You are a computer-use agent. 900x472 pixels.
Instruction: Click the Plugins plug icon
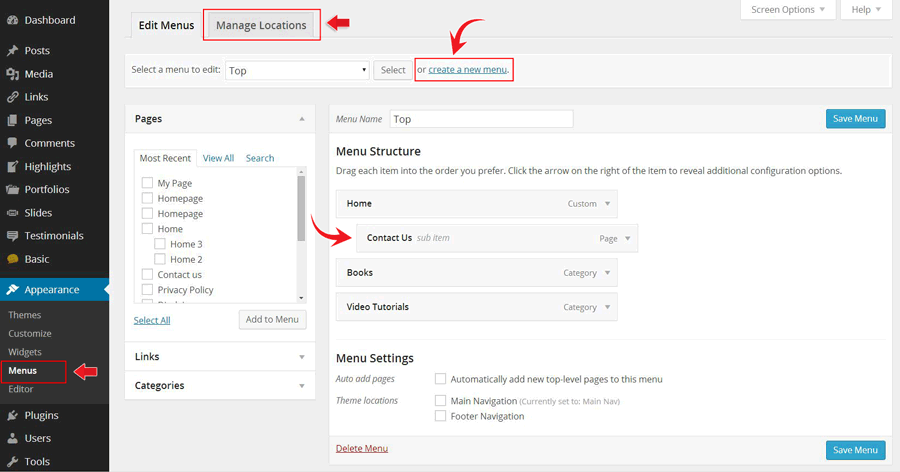tap(12, 415)
